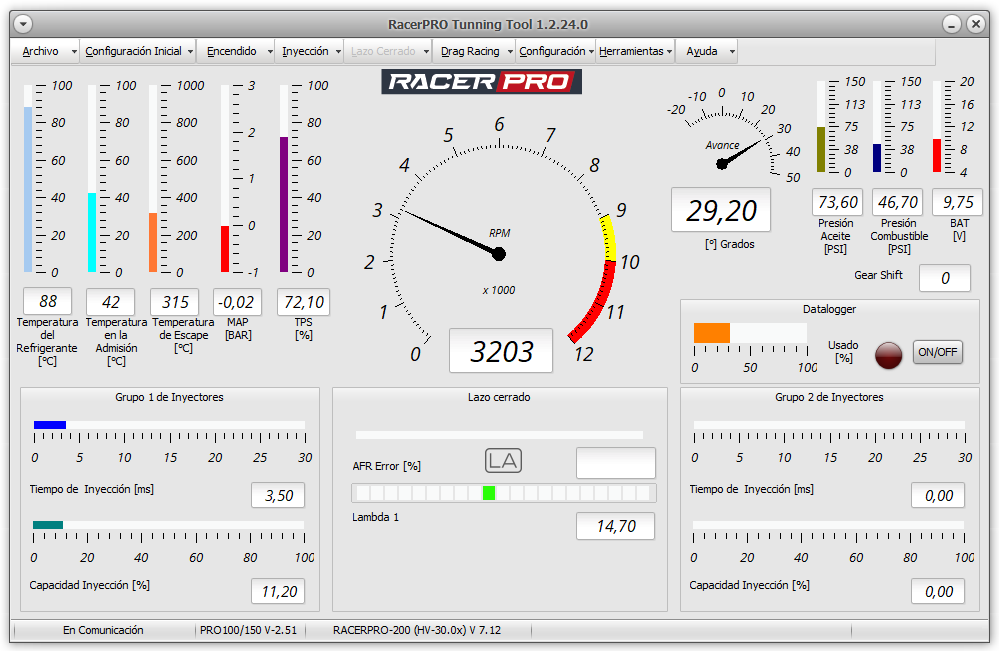Image resolution: width=999 pixels, height=651 pixels.
Task: Open the Configuración Inicial menu
Action: [x=133, y=52]
